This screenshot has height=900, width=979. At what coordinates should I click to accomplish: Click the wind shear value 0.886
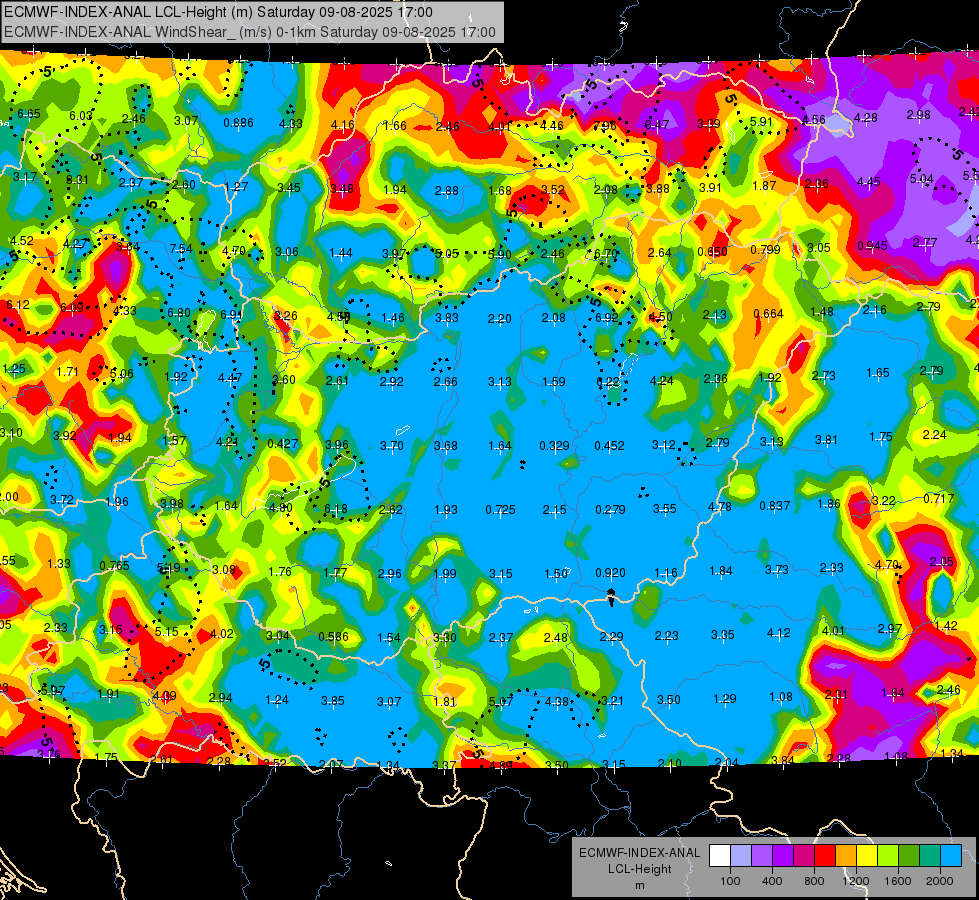click(x=239, y=122)
